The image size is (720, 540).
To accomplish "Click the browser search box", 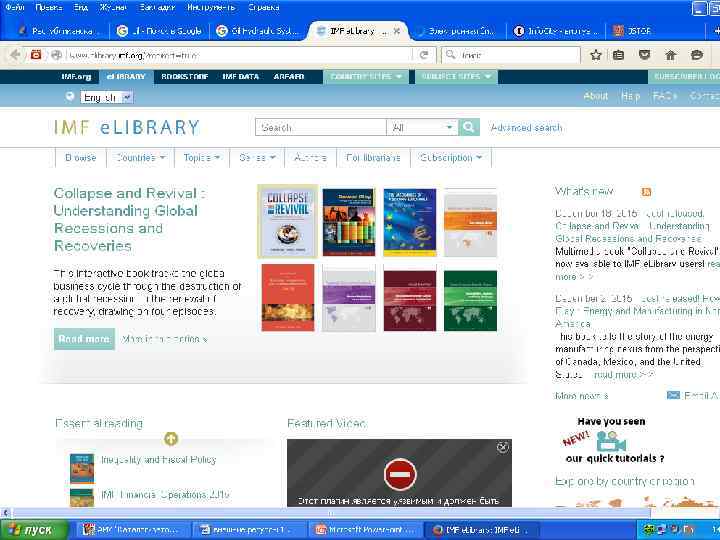I will click(x=511, y=55).
